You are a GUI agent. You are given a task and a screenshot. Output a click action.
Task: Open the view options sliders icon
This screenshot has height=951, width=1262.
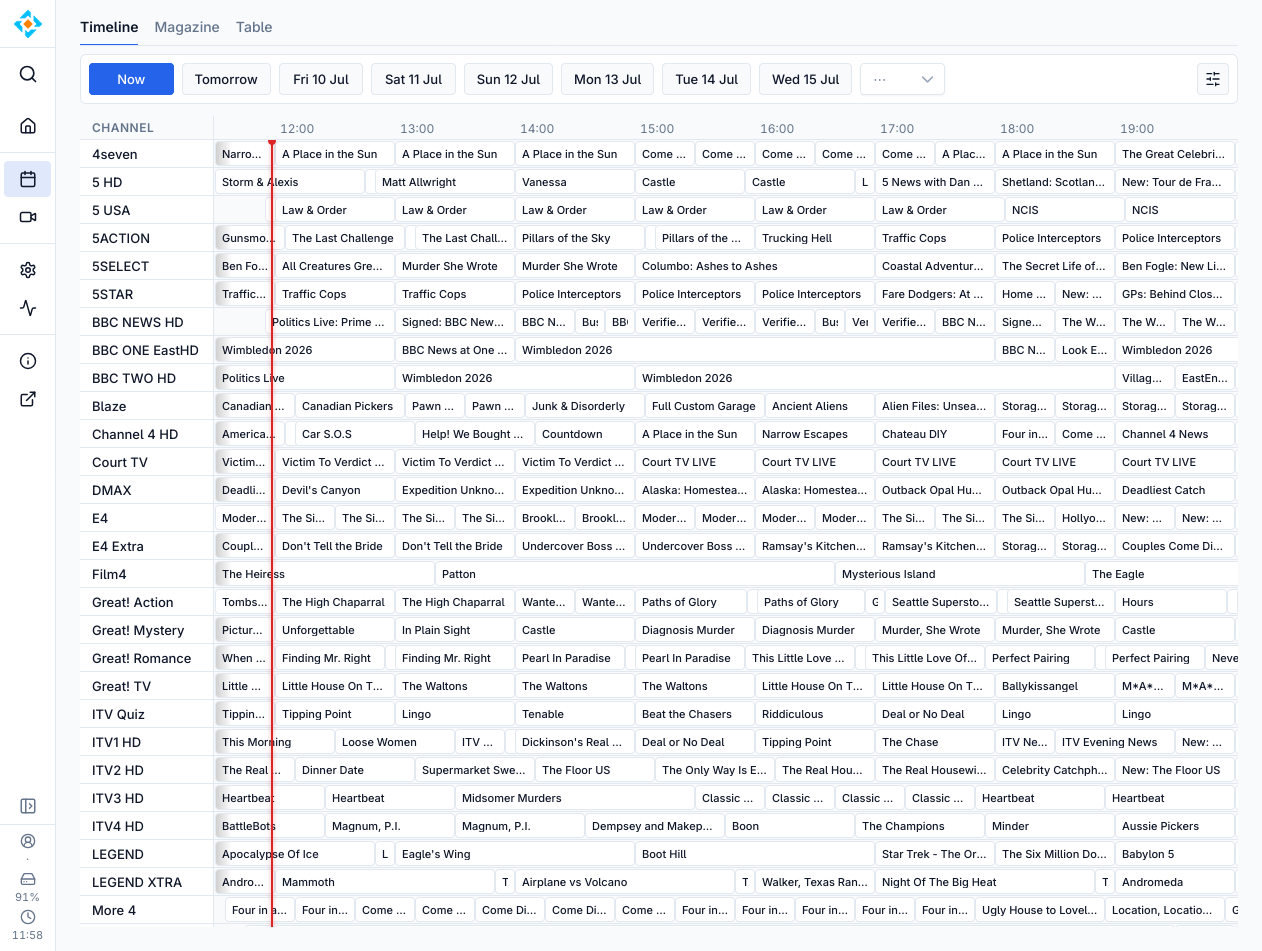coord(1213,79)
